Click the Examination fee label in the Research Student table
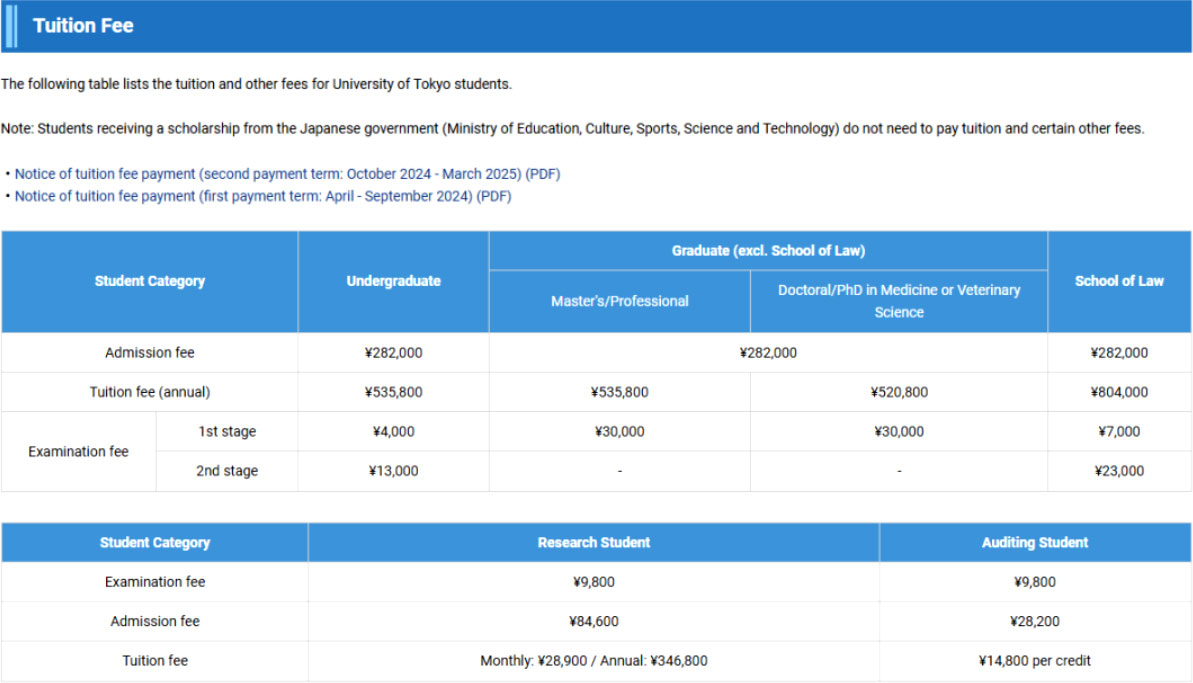The image size is (1193, 683). 154,583
